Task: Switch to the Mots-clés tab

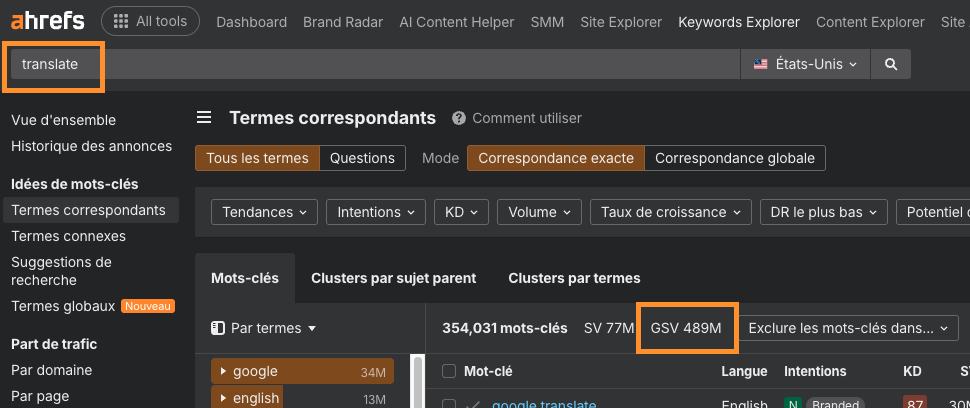Action: (x=245, y=278)
